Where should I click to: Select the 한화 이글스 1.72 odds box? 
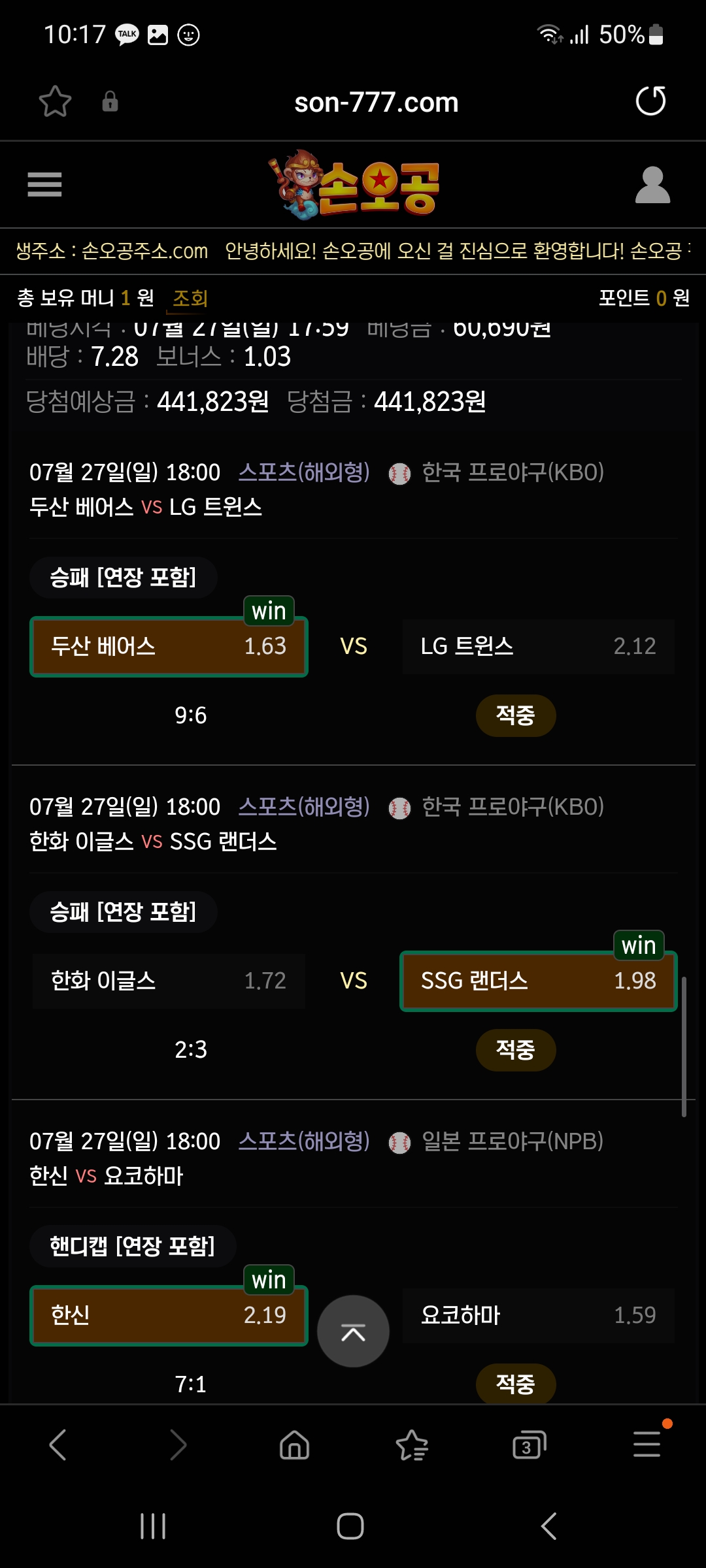[x=169, y=981]
